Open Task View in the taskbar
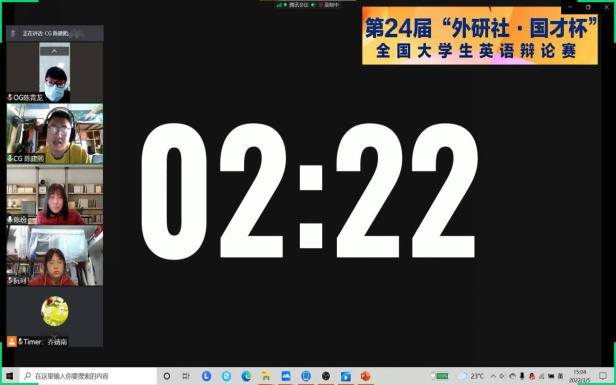616x385 pixels. point(186,376)
